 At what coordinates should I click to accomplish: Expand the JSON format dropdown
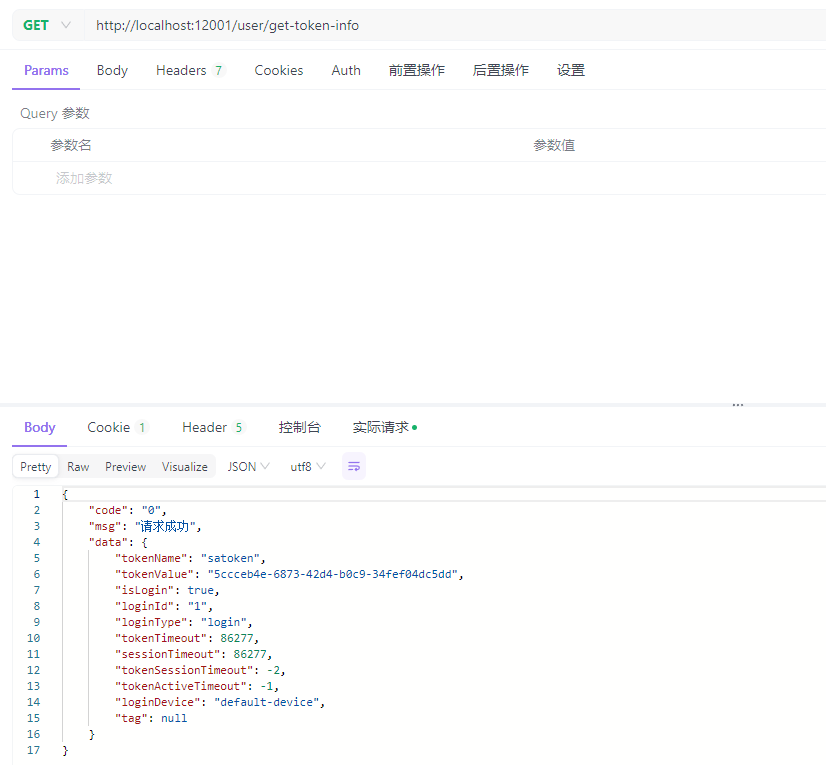point(248,467)
